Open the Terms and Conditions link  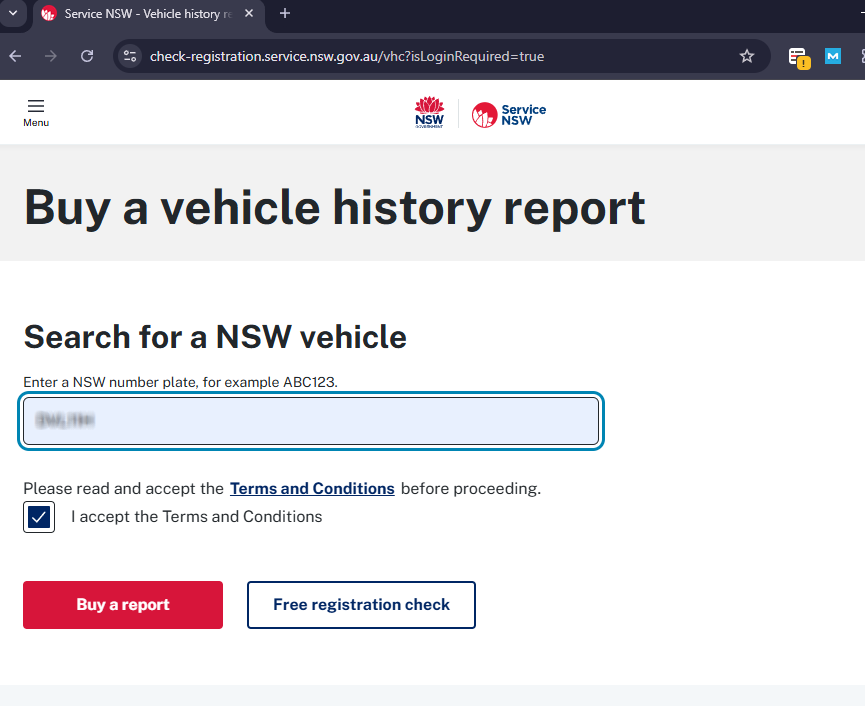(312, 489)
